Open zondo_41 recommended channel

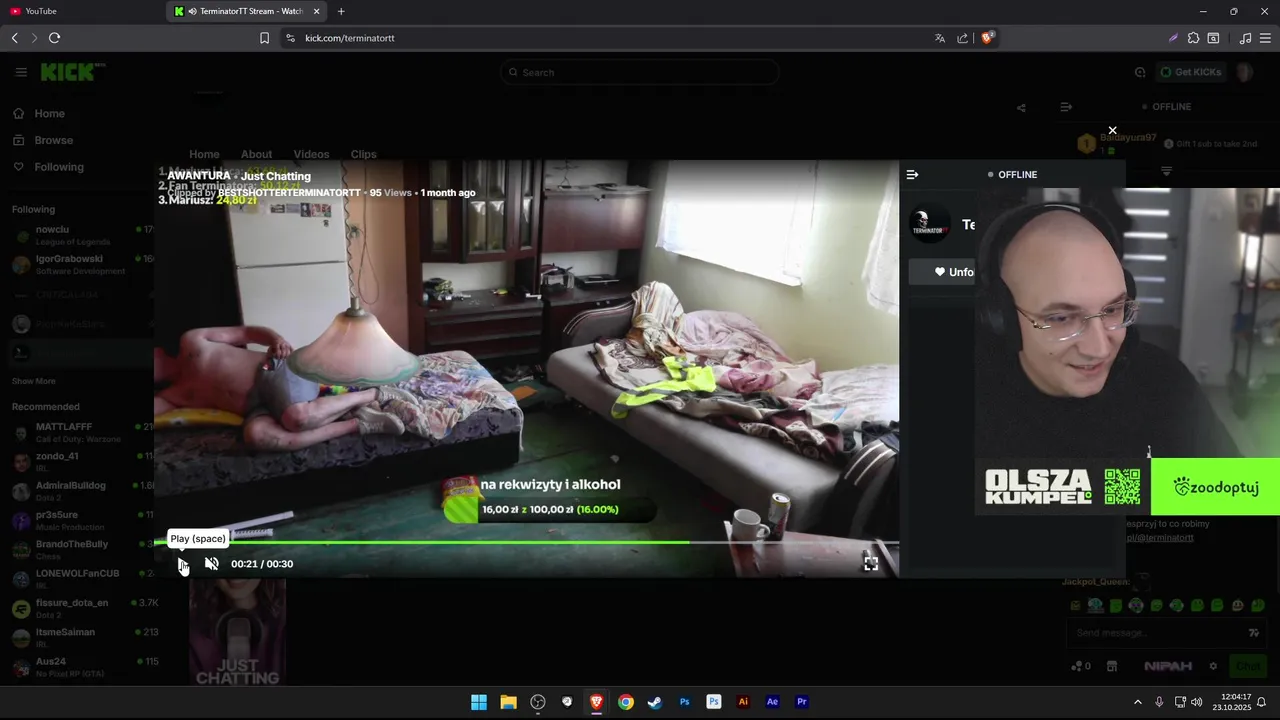(82, 461)
